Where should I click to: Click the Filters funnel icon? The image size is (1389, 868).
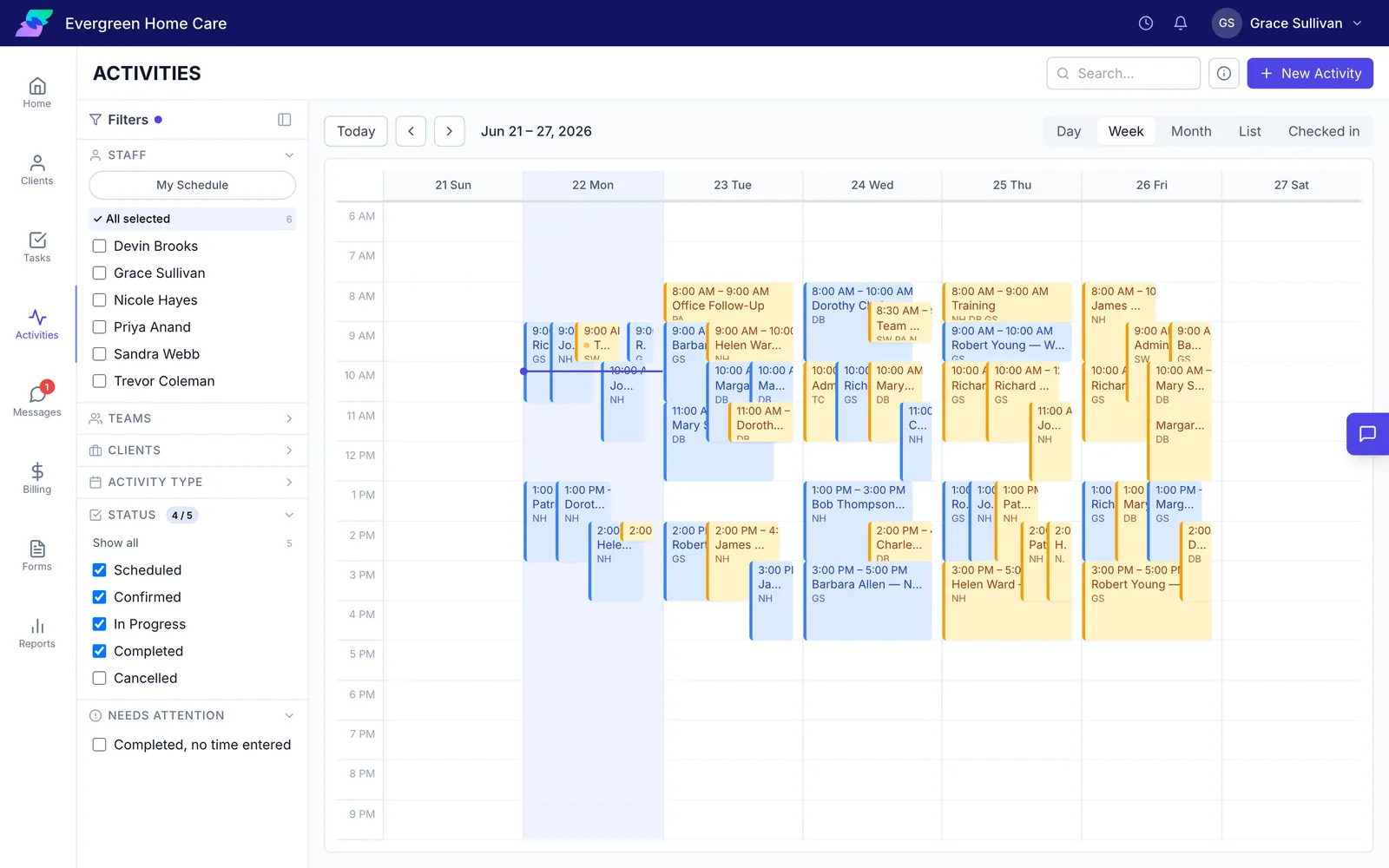pos(95,120)
